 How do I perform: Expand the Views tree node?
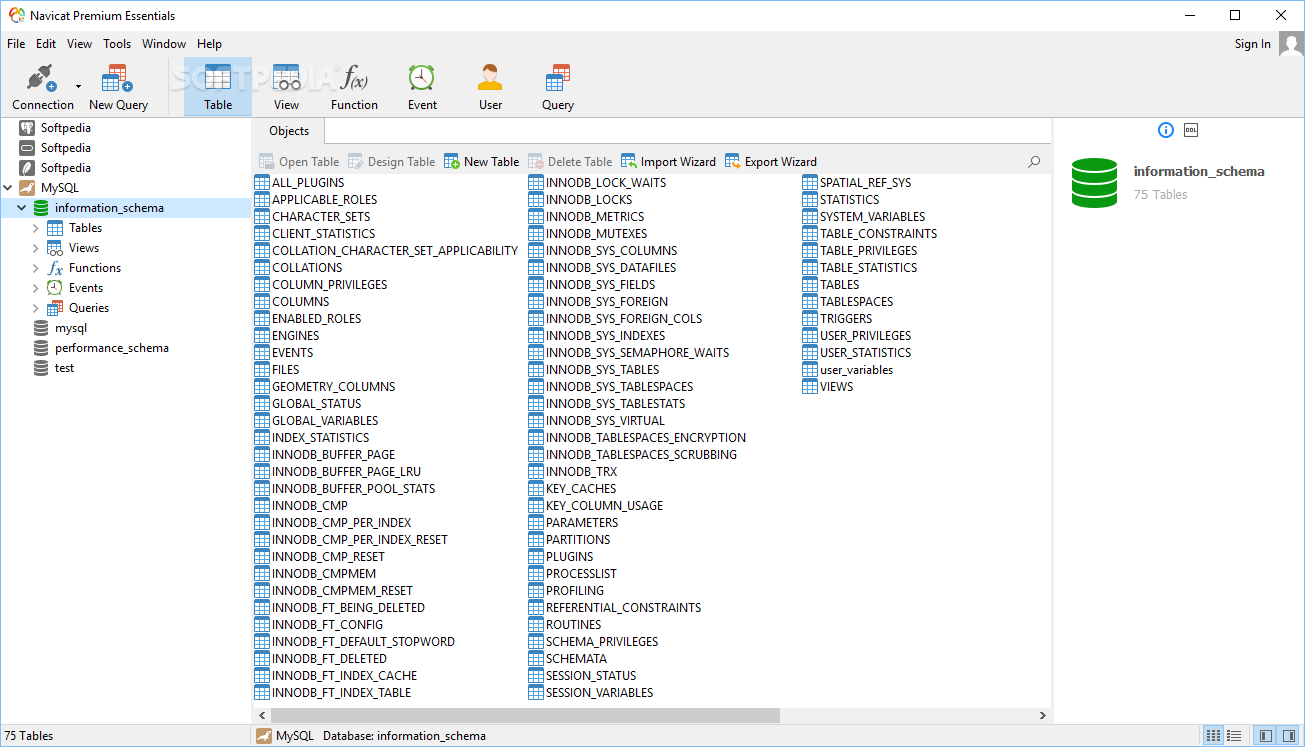tap(36, 248)
